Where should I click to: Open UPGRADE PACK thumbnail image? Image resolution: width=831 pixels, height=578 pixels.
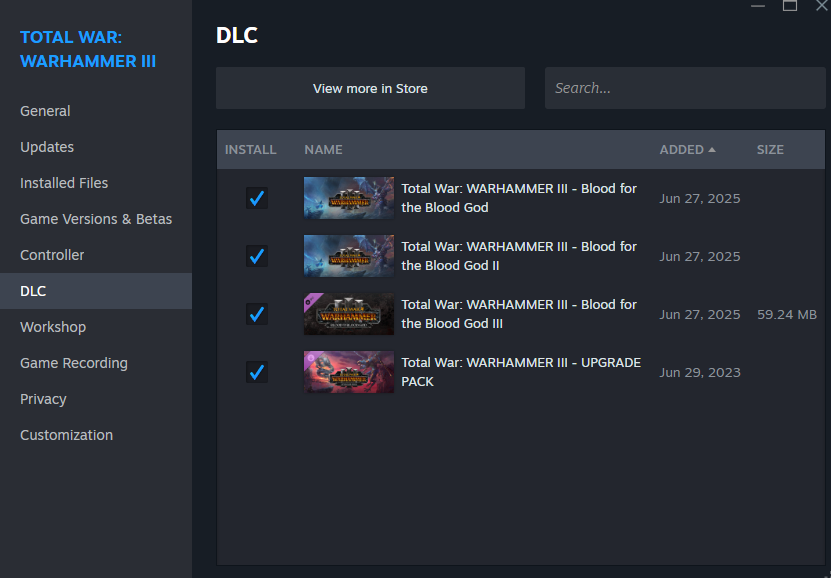[x=349, y=372]
